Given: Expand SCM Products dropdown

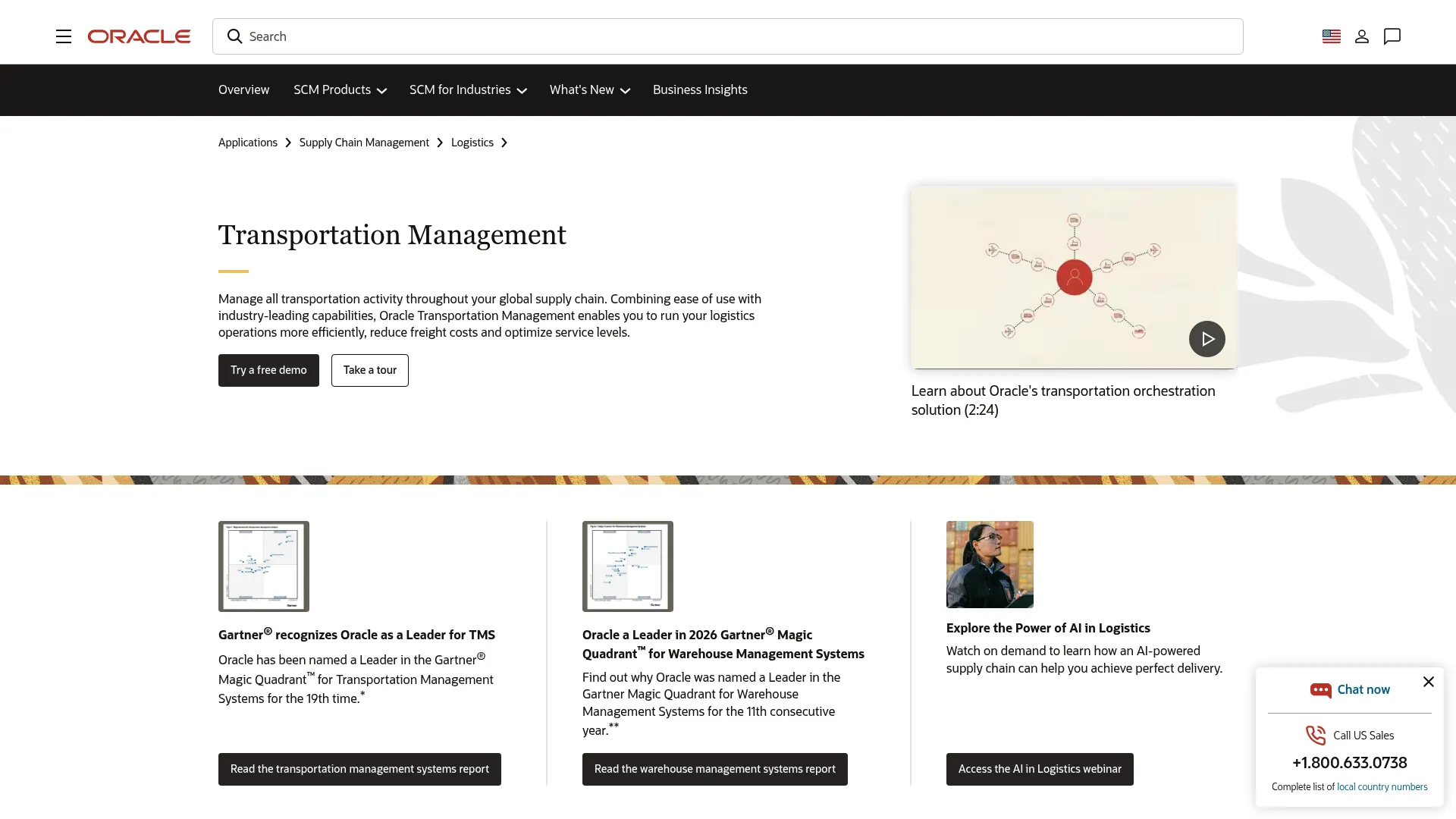Looking at the screenshot, I should pyautogui.click(x=340, y=89).
